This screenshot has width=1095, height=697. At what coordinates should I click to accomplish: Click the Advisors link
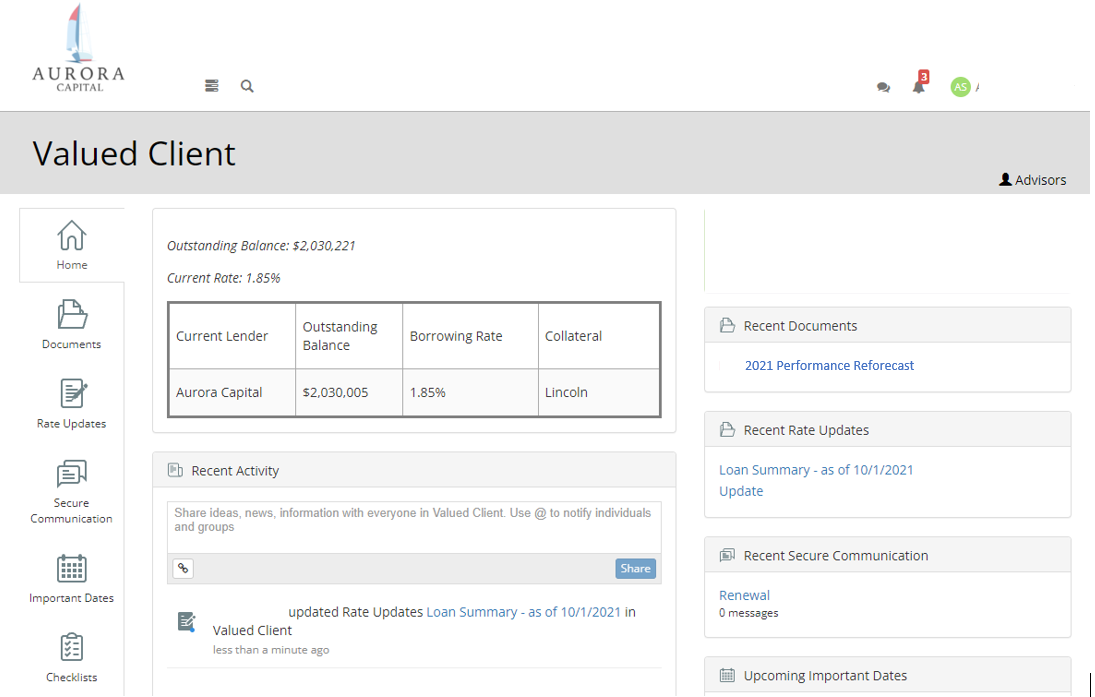(1033, 180)
